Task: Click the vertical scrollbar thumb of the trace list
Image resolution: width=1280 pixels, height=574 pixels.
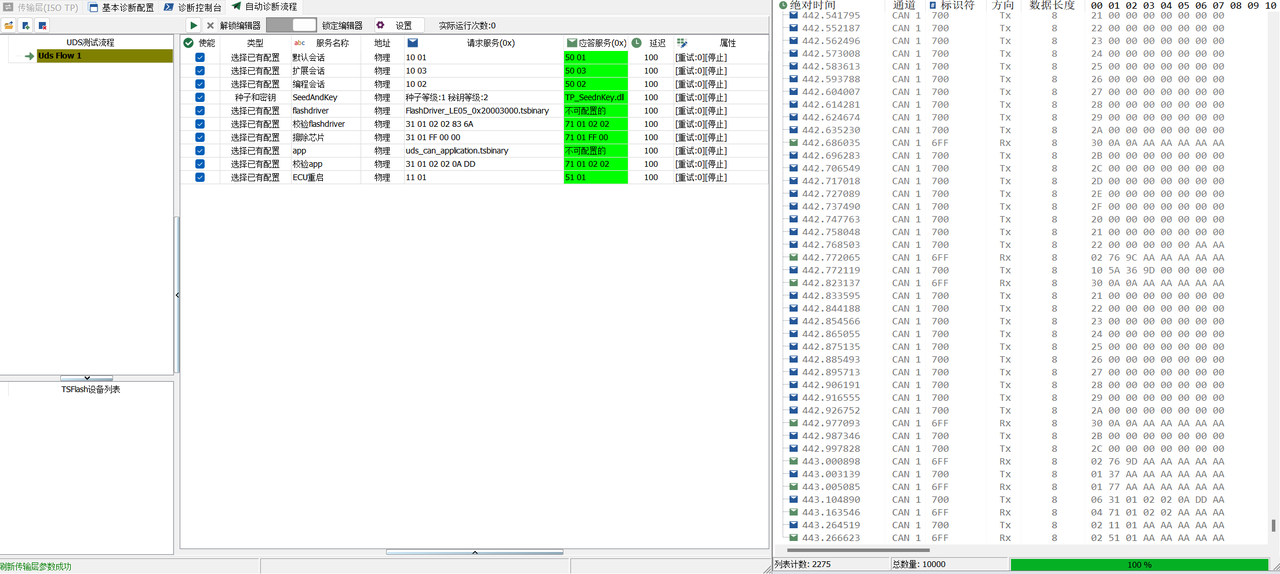Action: [1274, 525]
